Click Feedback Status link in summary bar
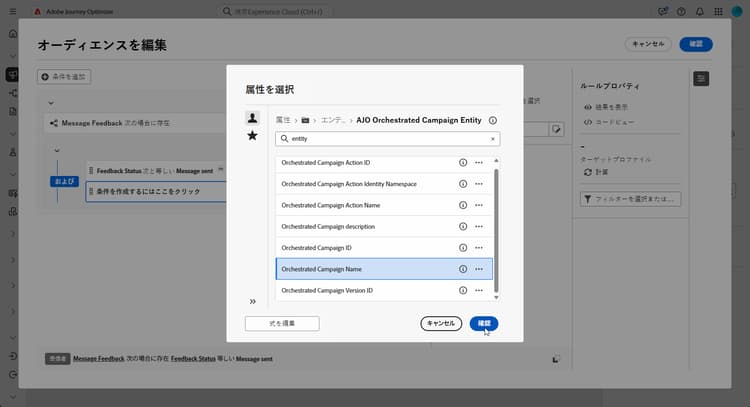750x407 pixels. 193,359
